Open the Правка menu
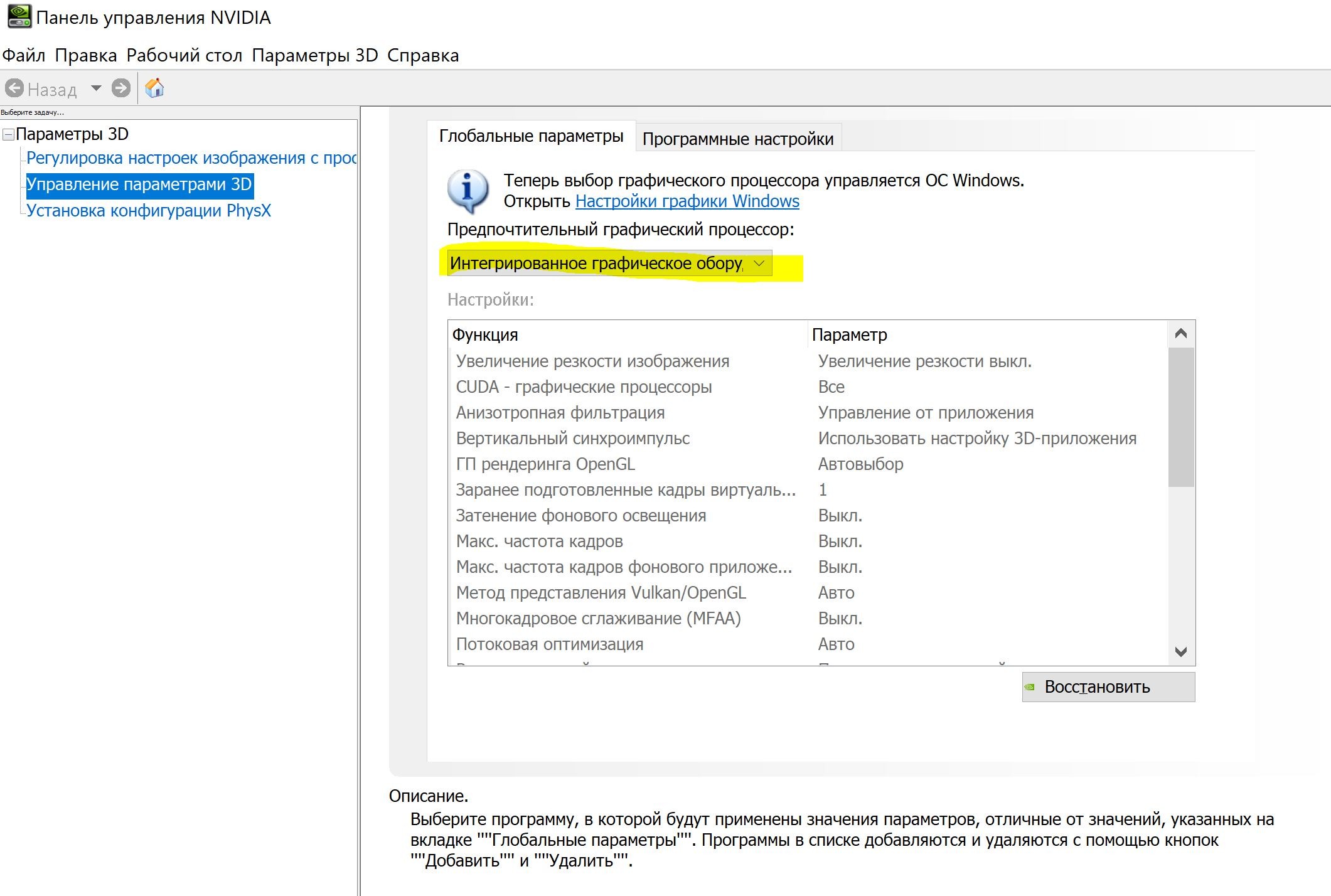 tap(86, 55)
